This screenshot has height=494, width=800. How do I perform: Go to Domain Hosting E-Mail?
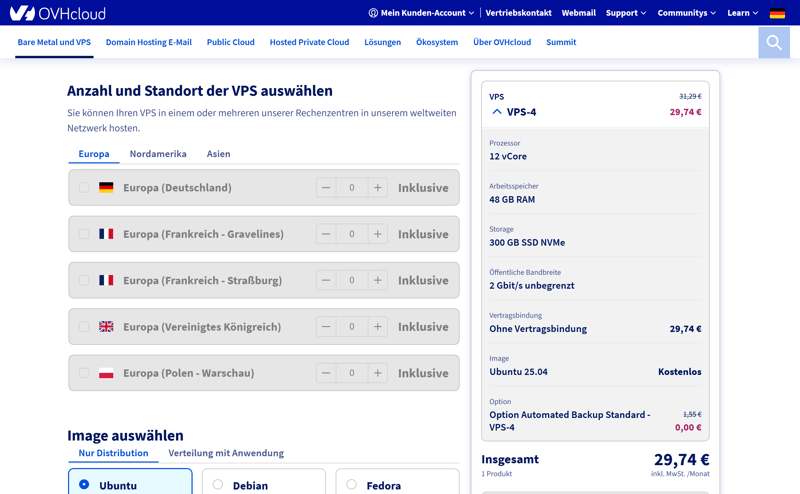[148, 42]
